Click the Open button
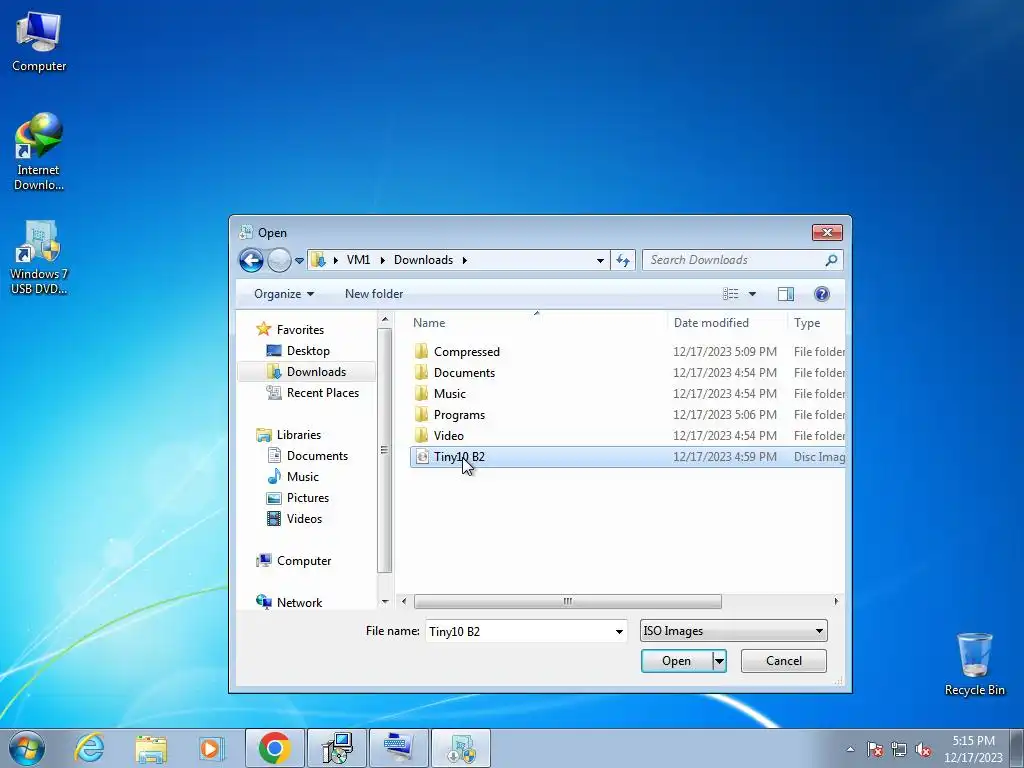This screenshot has height=768, width=1024. 676,661
